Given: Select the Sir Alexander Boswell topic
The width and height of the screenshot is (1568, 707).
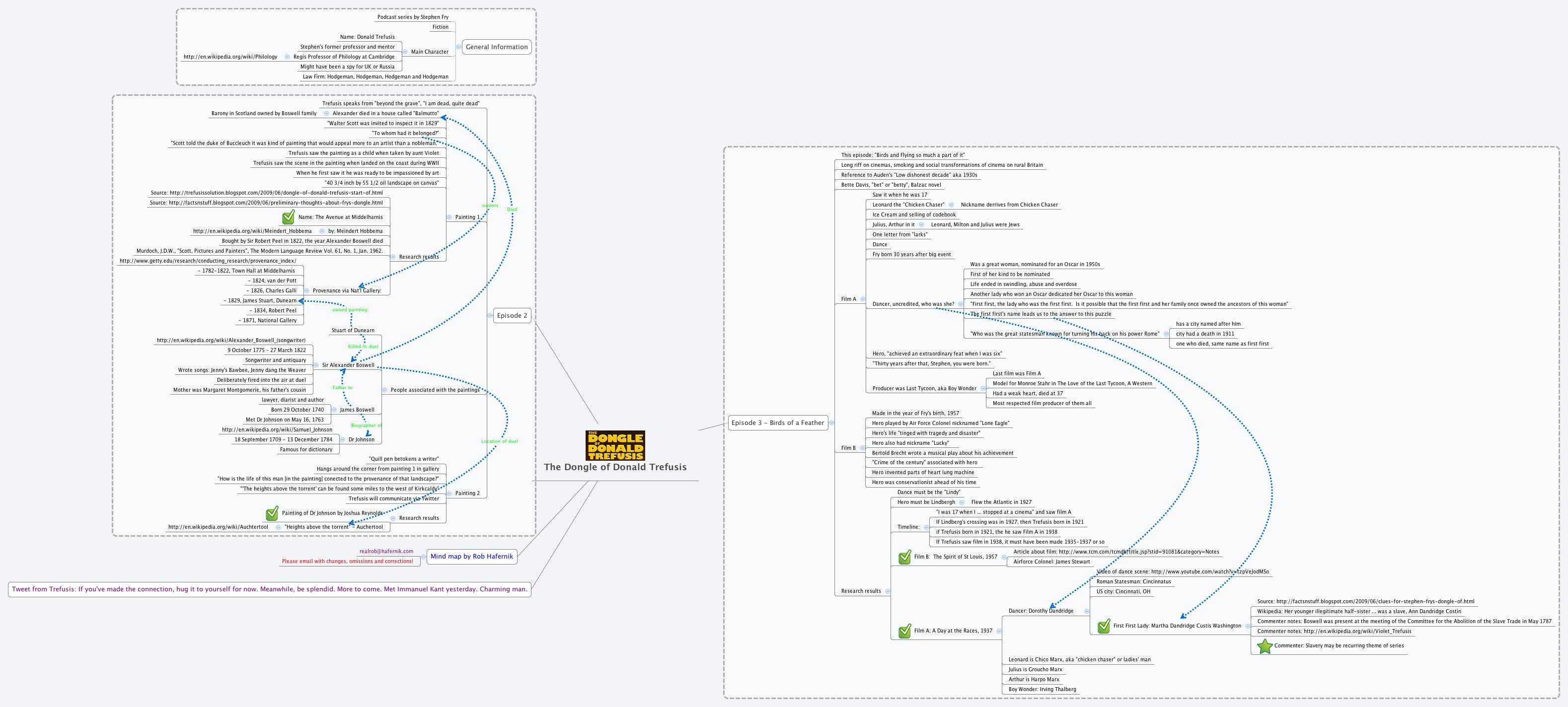Looking at the screenshot, I should tap(348, 365).
